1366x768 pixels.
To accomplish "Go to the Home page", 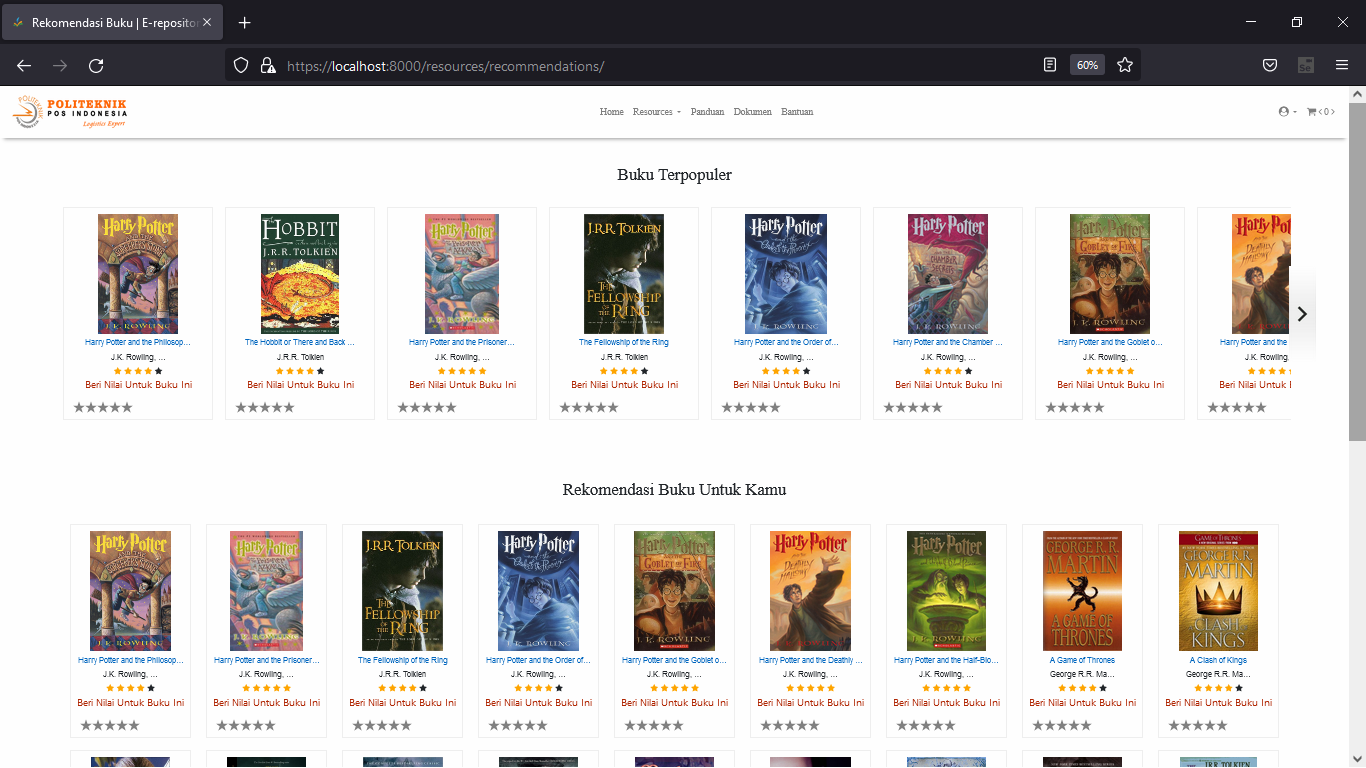I will coord(612,112).
